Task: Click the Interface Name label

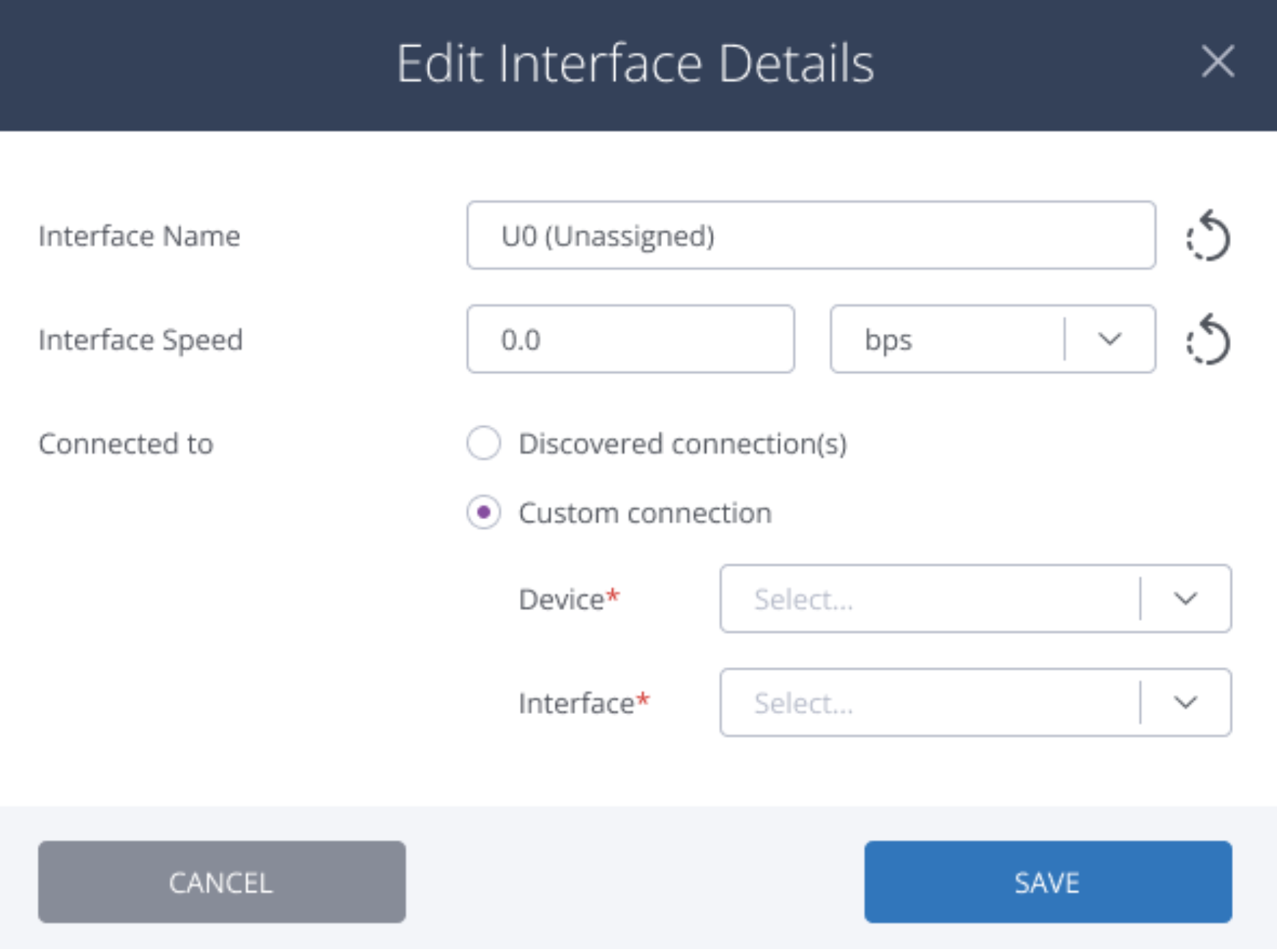Action: (139, 237)
